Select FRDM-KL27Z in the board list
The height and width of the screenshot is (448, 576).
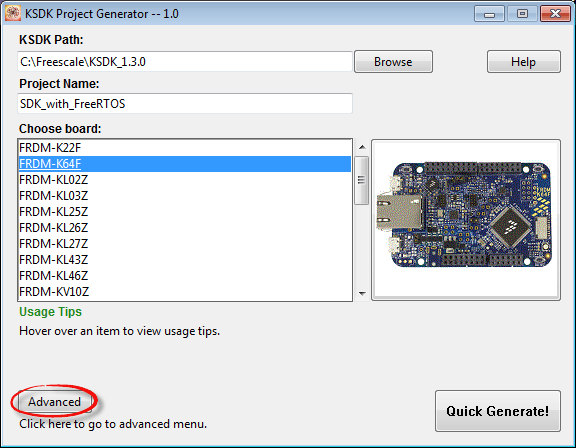point(185,244)
